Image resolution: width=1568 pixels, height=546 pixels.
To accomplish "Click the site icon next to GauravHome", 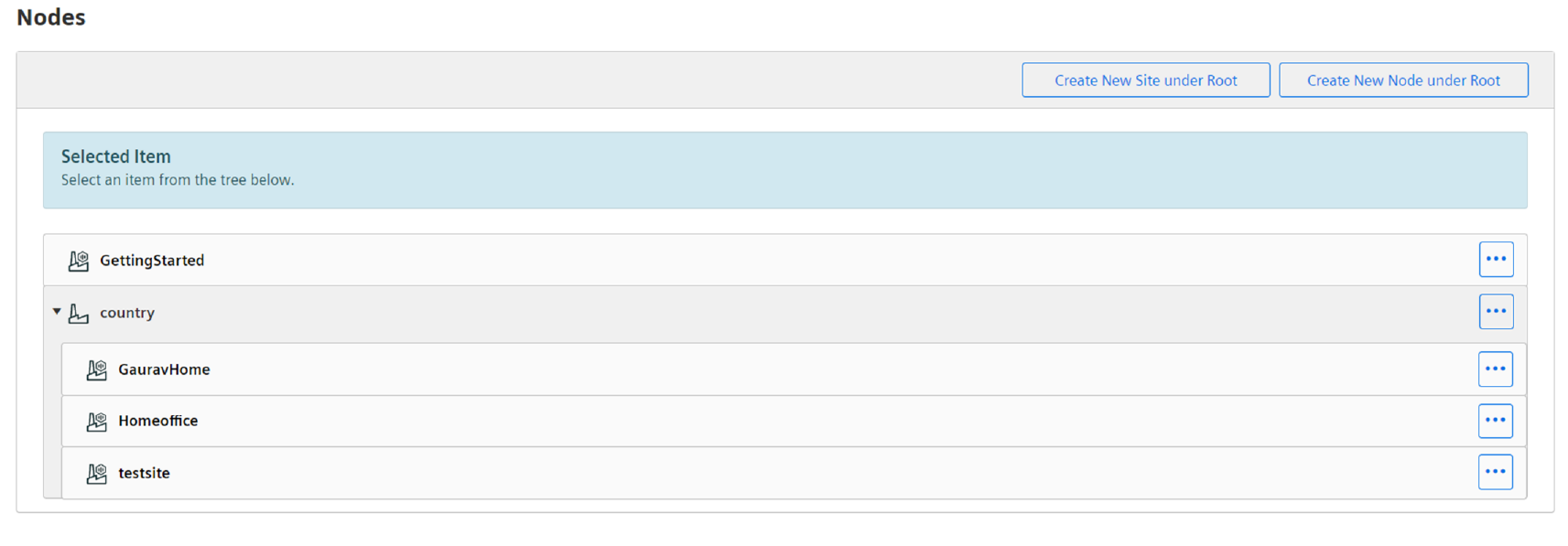I will pyautogui.click(x=96, y=369).
